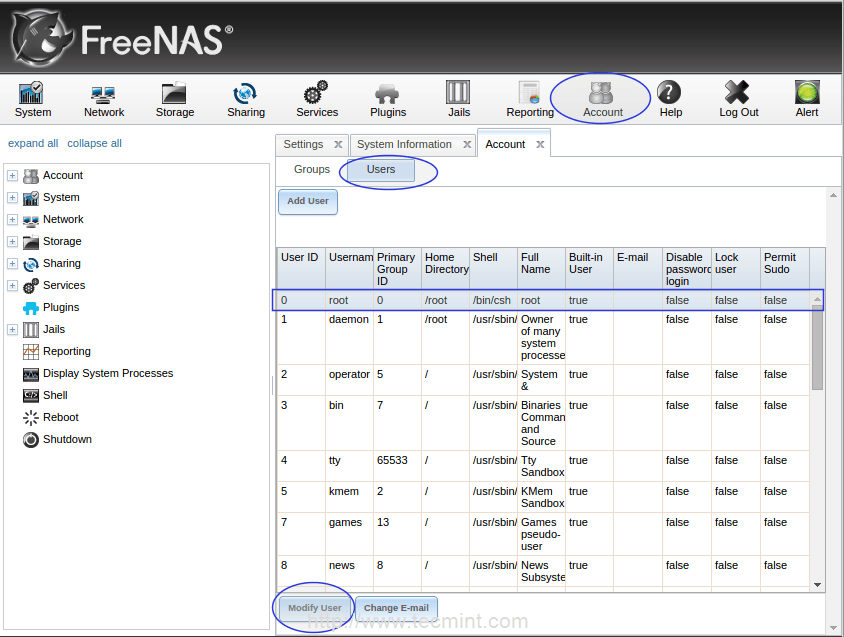Click the Change E-mail button
844x637 pixels.
pos(396,608)
